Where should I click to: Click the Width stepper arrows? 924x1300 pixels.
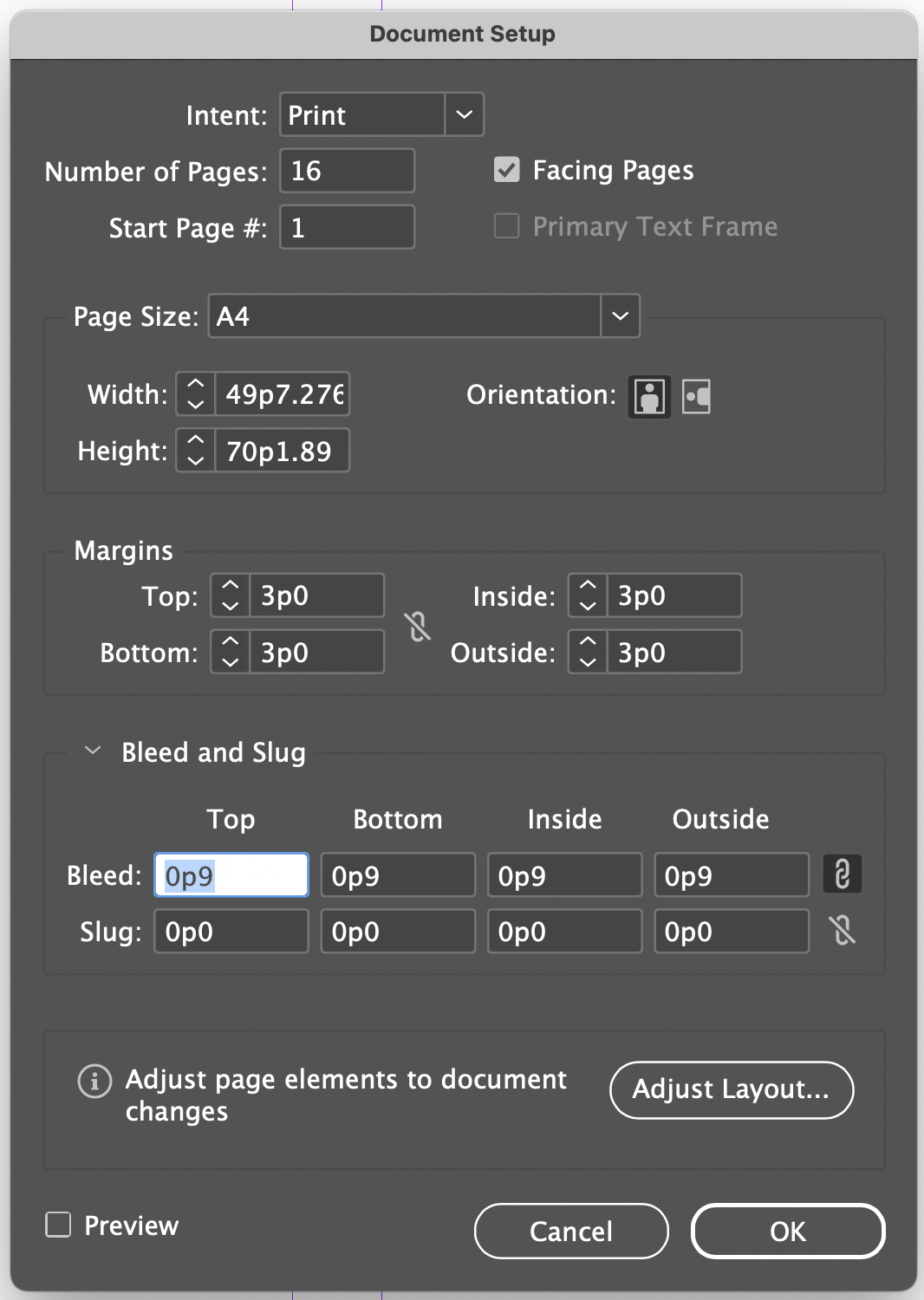click(196, 394)
